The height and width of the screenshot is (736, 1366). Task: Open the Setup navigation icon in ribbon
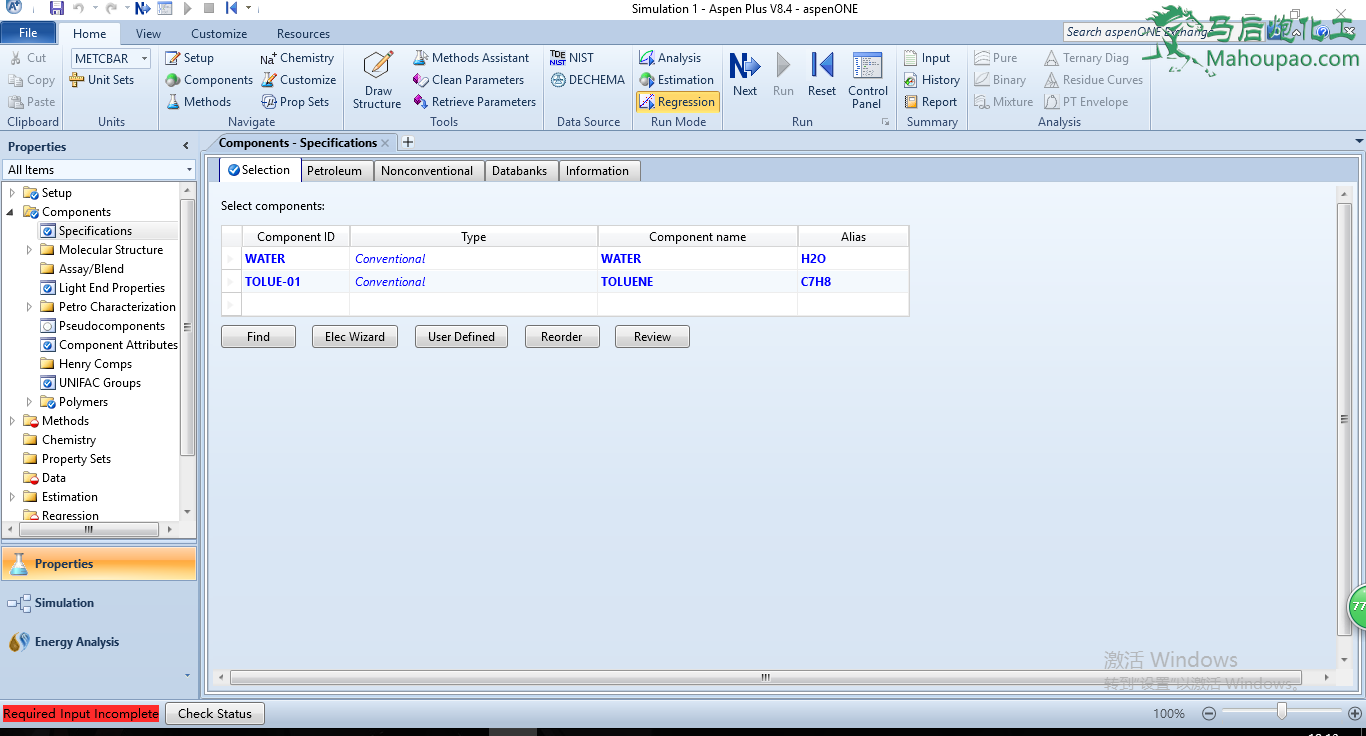tap(189, 58)
